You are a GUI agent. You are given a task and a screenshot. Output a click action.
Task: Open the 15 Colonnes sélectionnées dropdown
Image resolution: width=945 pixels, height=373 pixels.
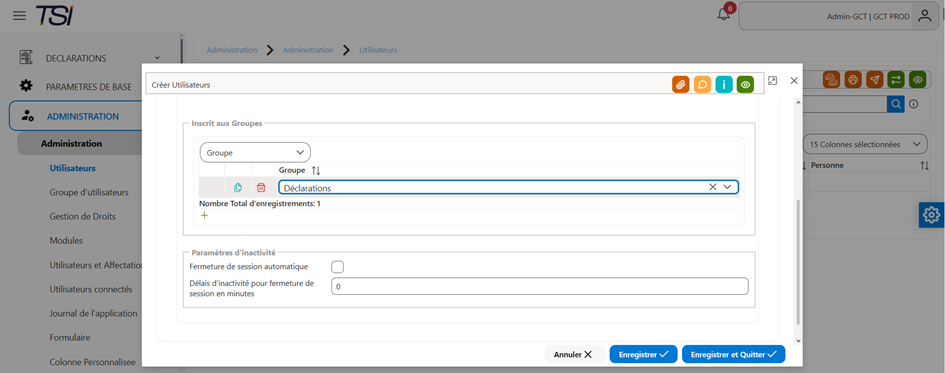pos(865,145)
